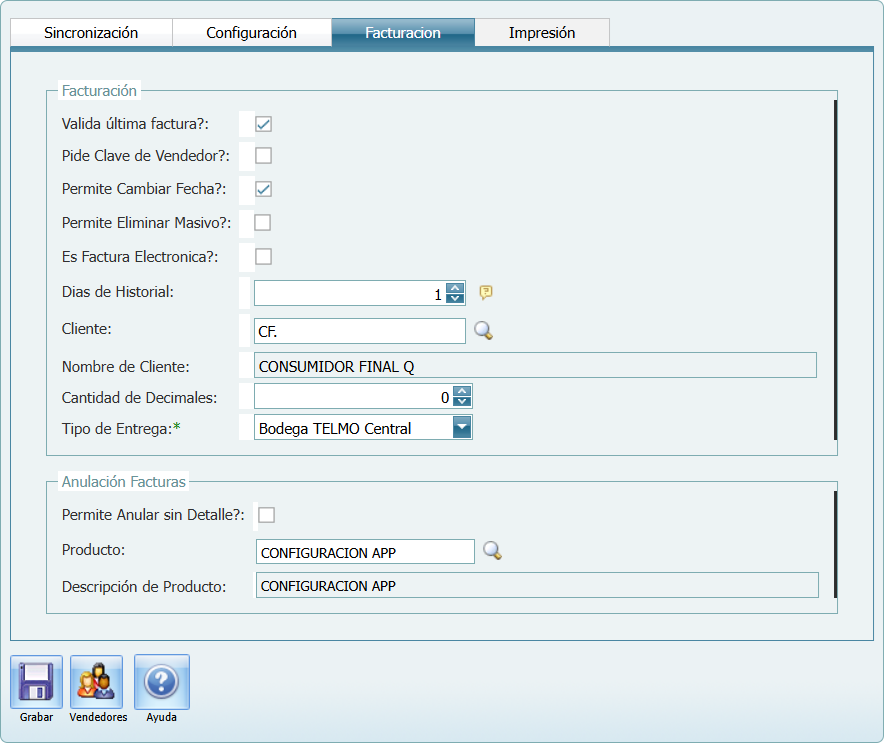Screen dimensions: 884x743
Task: Uncheck Valida última factura
Action: tap(264, 122)
